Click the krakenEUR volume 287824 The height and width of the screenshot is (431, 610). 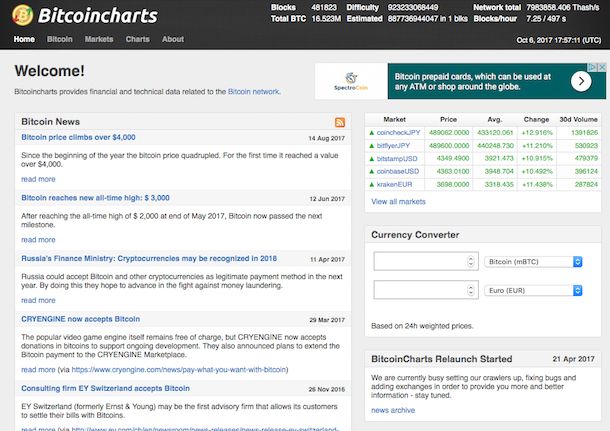point(586,184)
